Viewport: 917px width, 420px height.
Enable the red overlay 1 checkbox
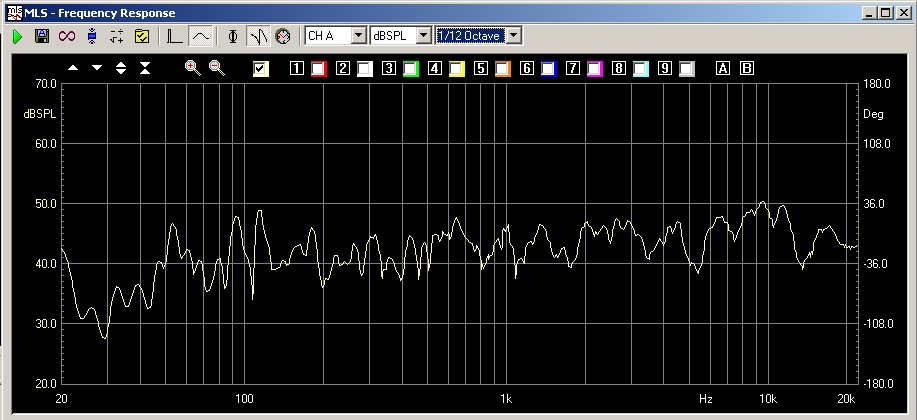(318, 69)
